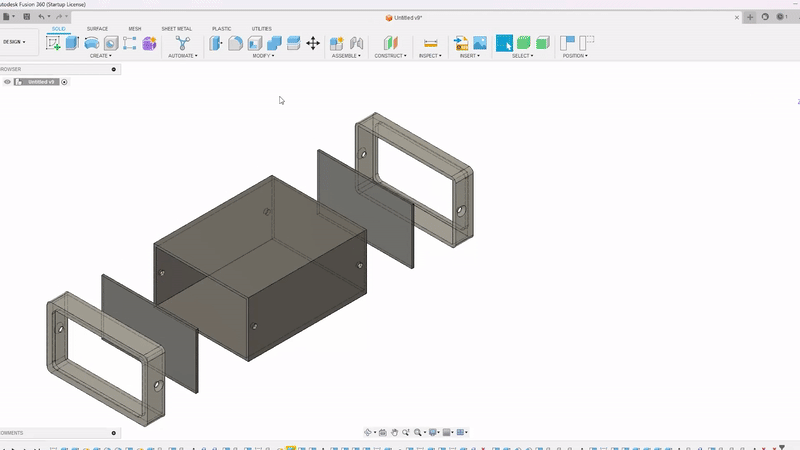Open the Design workspace dropdown
The image size is (800, 450).
click(x=14, y=42)
